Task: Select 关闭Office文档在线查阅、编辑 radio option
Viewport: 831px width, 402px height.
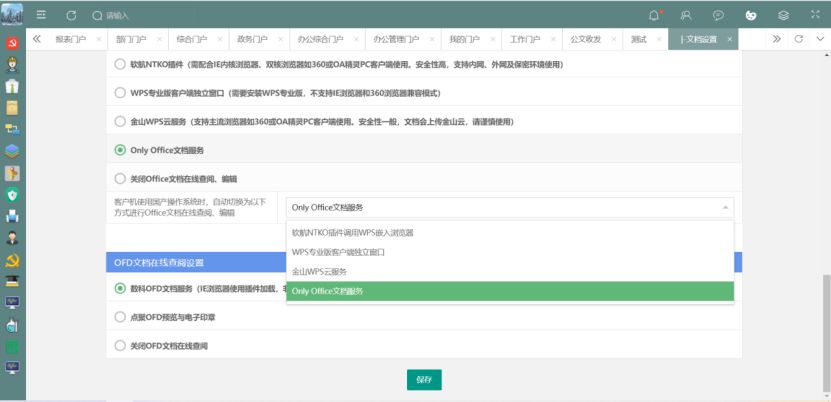Action: click(x=120, y=178)
